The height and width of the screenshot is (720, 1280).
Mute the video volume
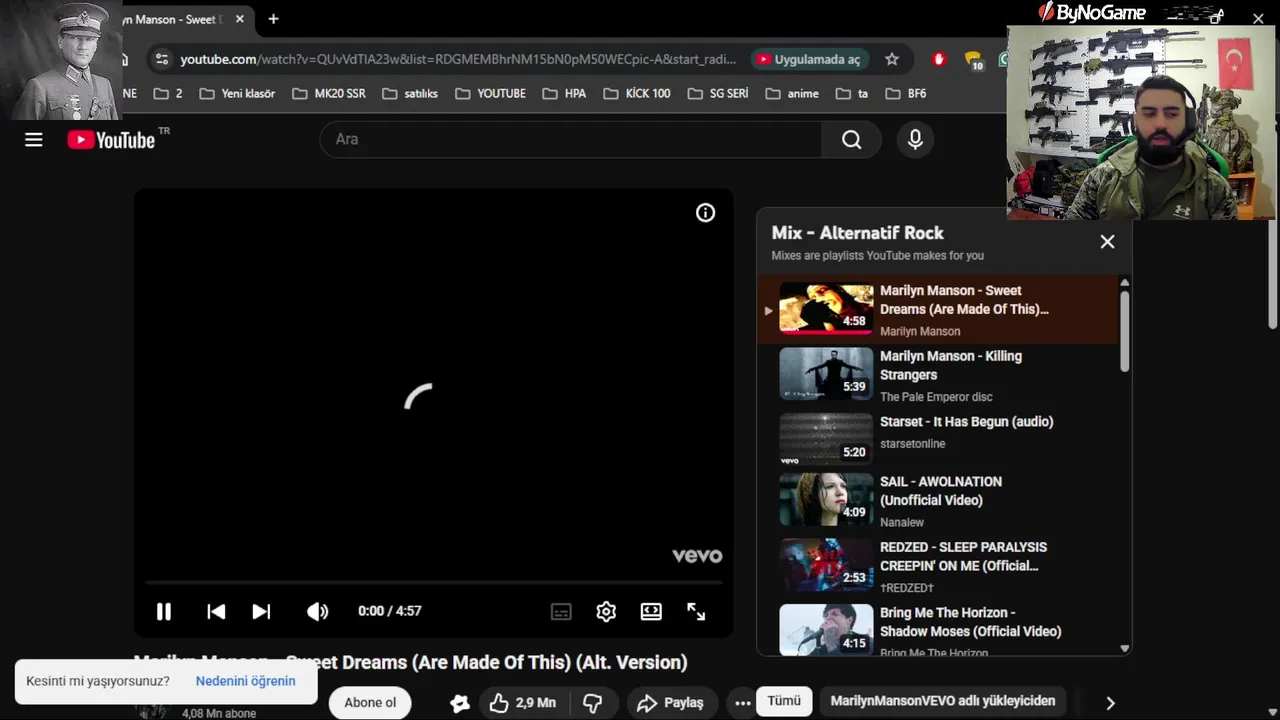pyautogui.click(x=317, y=611)
